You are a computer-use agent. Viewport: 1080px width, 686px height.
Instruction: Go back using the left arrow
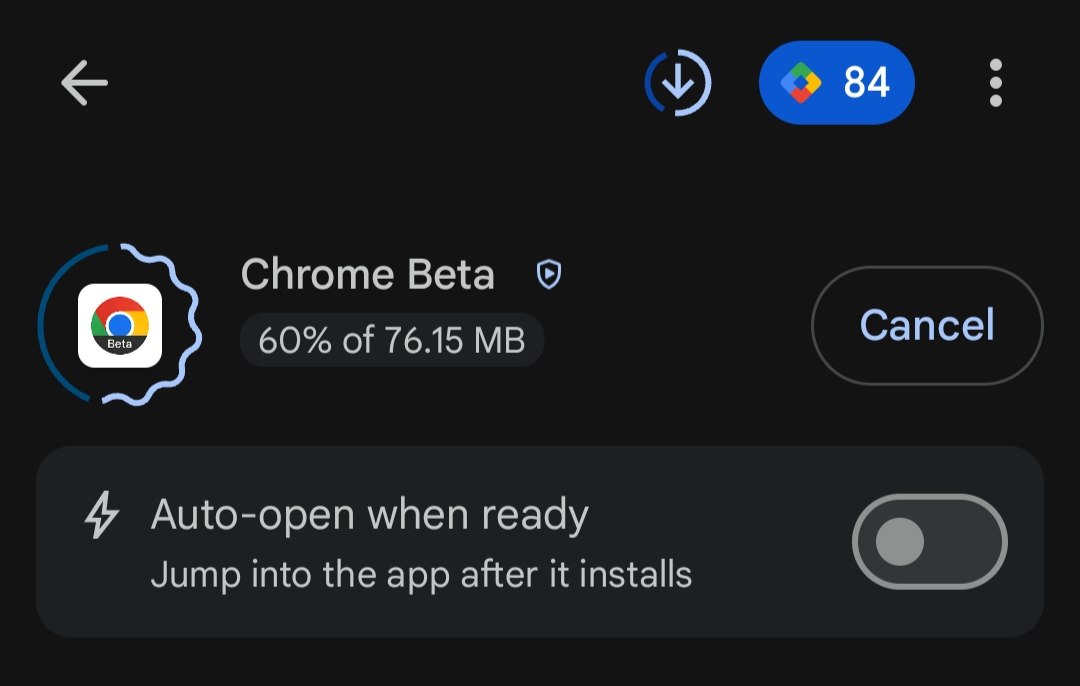click(x=84, y=83)
